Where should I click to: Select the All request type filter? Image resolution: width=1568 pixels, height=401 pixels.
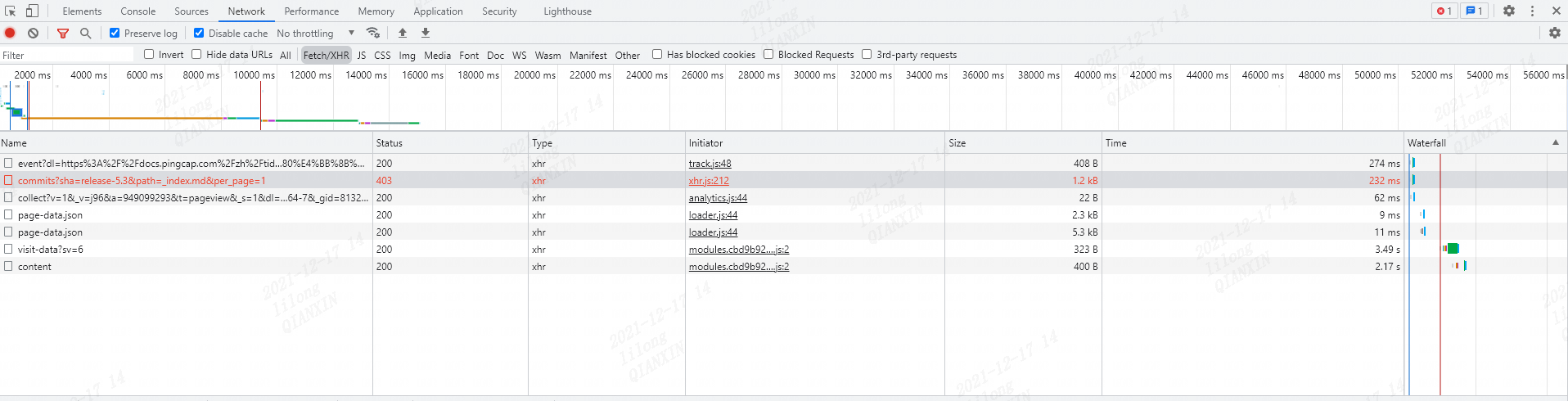[286, 56]
